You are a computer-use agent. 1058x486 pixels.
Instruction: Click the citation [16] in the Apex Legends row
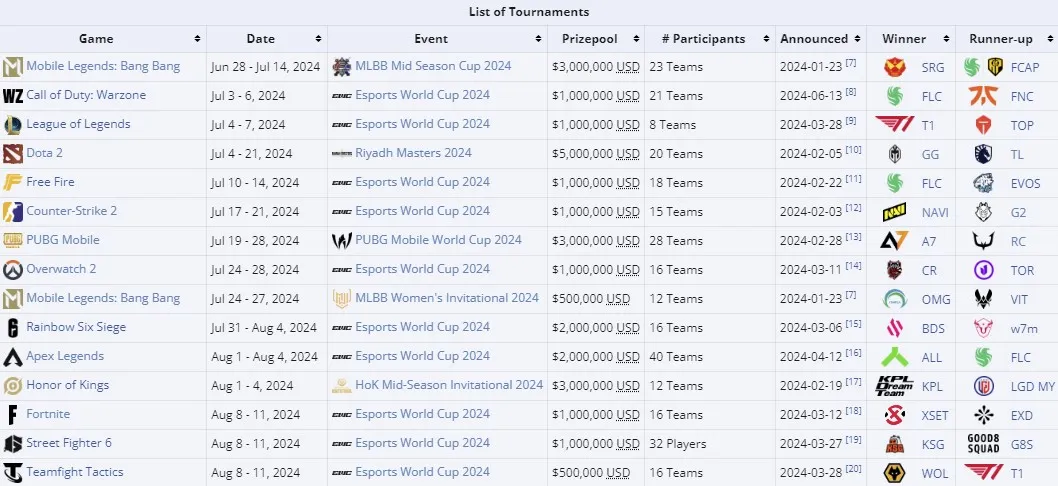[854, 352]
